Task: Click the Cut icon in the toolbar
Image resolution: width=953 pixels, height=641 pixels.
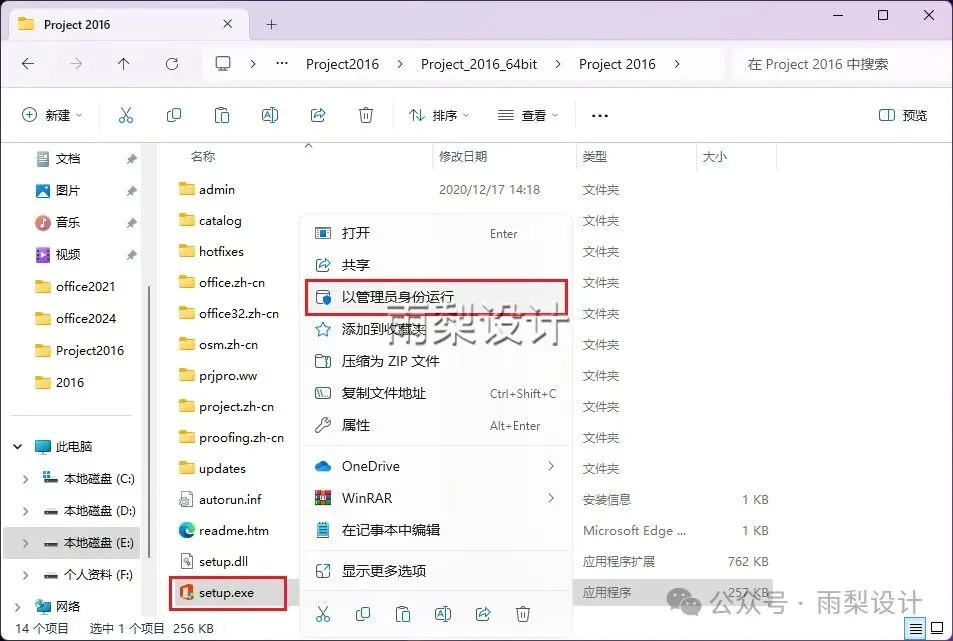Action: pos(126,115)
